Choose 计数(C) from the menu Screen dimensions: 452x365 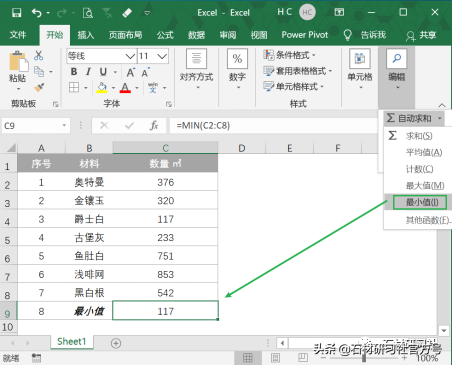(x=418, y=169)
